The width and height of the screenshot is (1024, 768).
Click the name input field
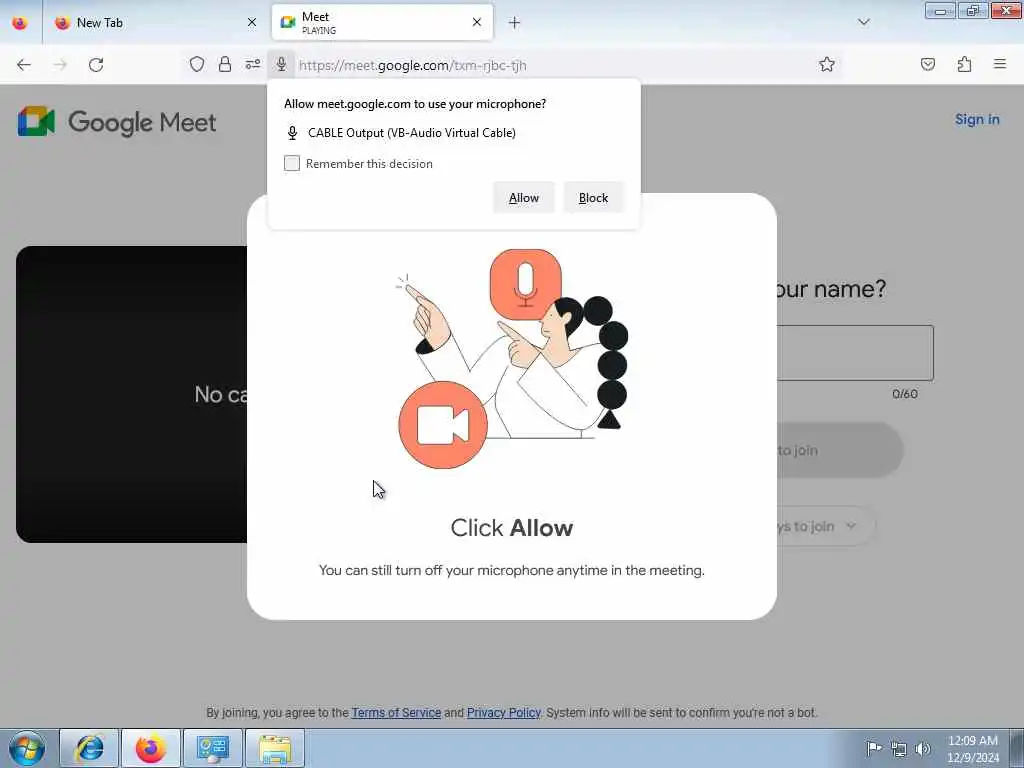(x=855, y=353)
